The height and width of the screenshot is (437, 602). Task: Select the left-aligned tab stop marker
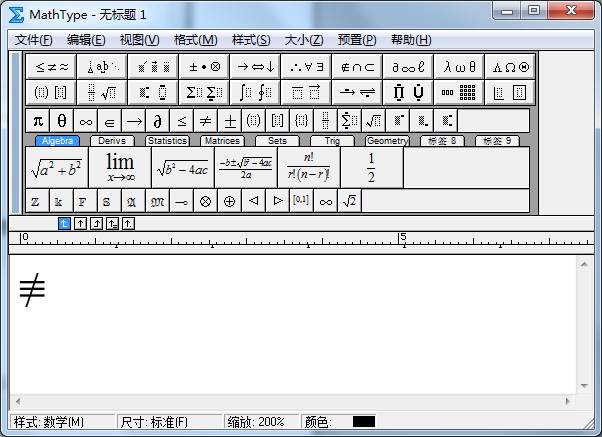pos(64,223)
